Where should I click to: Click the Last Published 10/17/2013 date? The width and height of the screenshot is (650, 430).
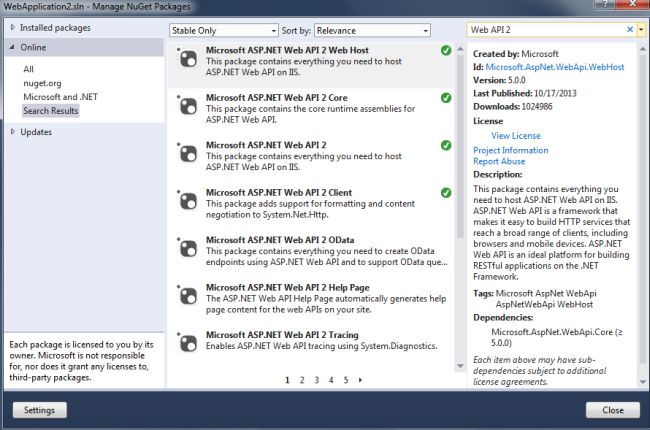tap(555, 93)
